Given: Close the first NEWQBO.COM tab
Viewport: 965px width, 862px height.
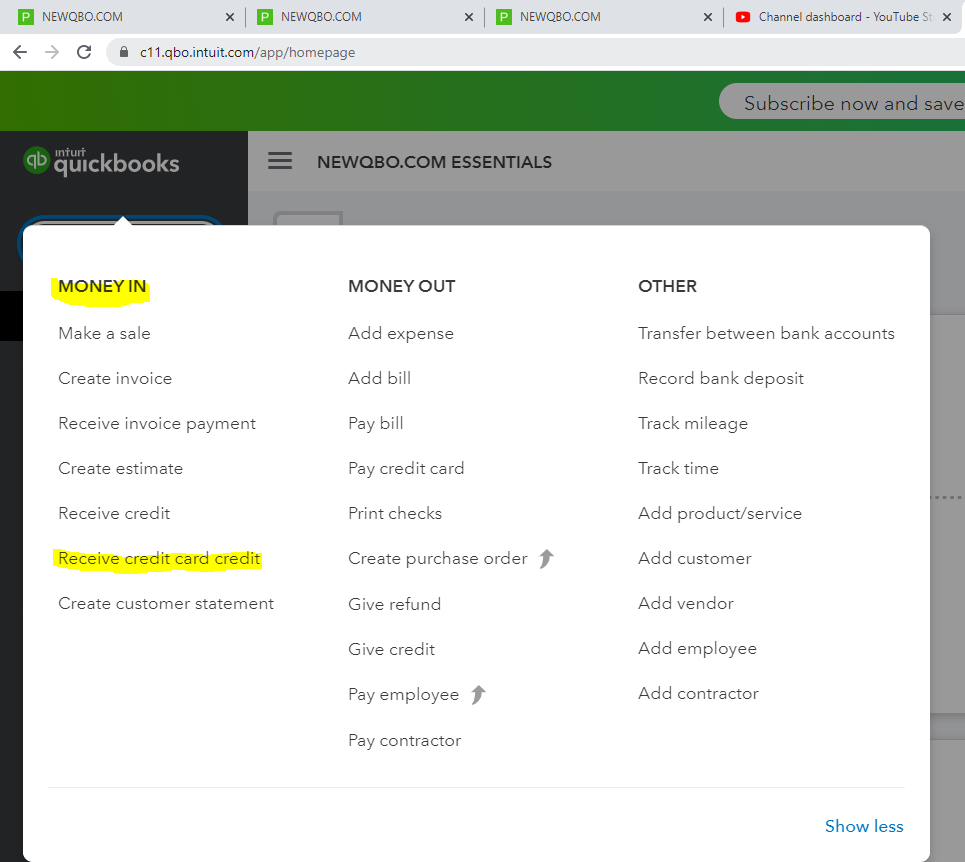Looking at the screenshot, I should point(230,17).
